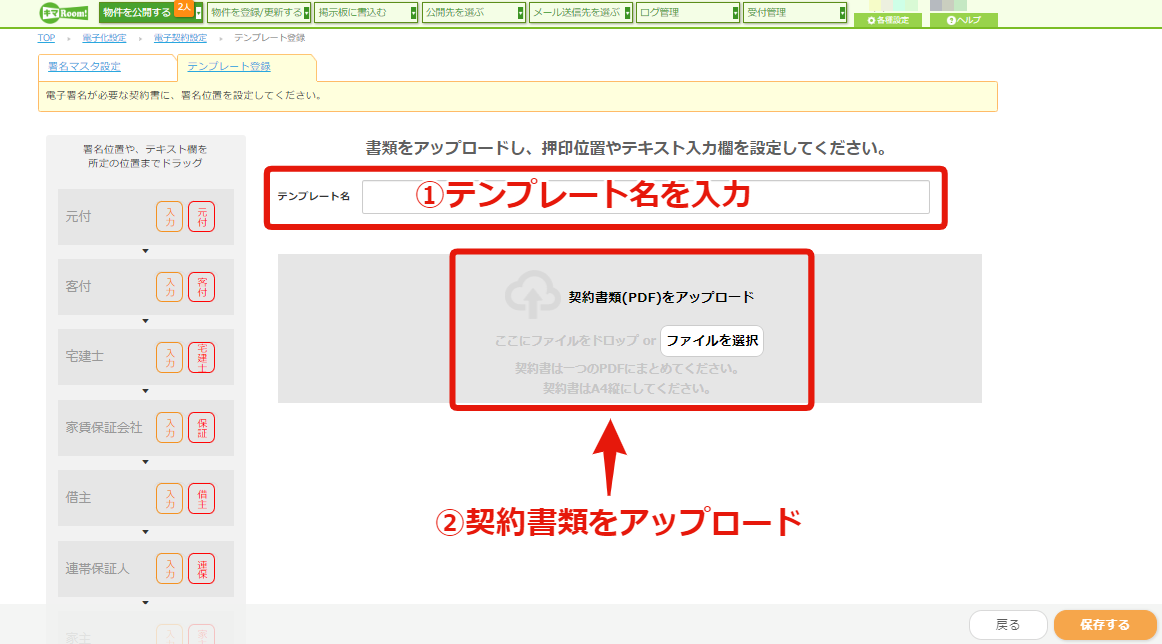Open ログ管理 dropdown menu

[x=688, y=13]
